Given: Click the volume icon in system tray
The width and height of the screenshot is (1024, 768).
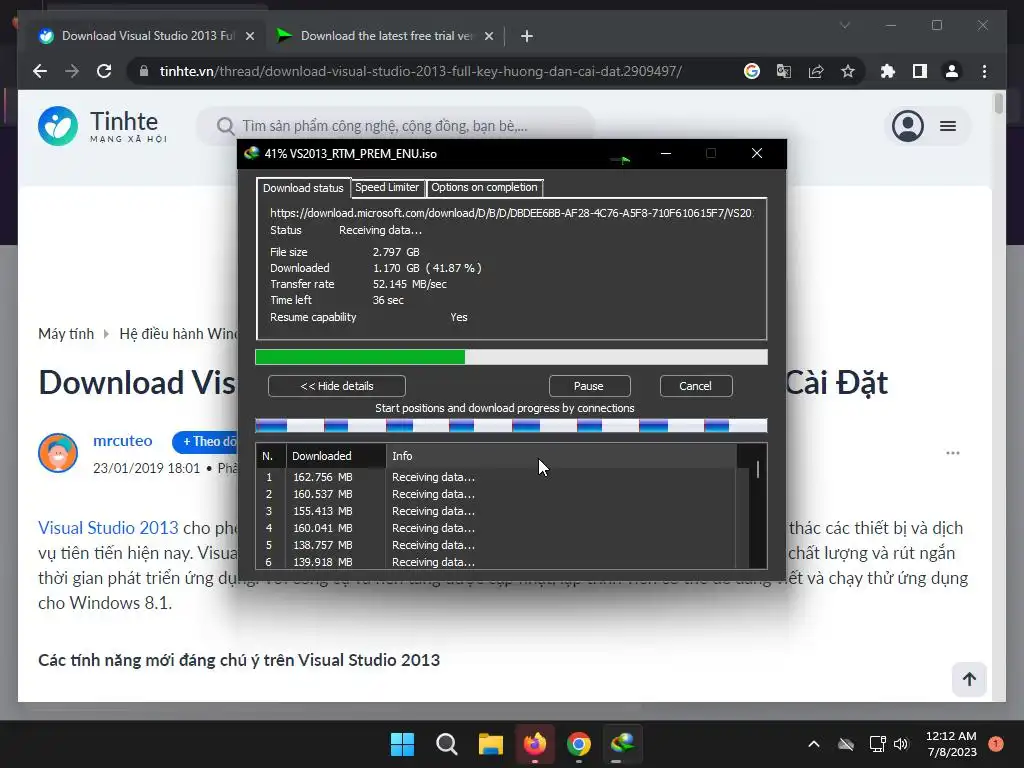Looking at the screenshot, I should click(901, 744).
